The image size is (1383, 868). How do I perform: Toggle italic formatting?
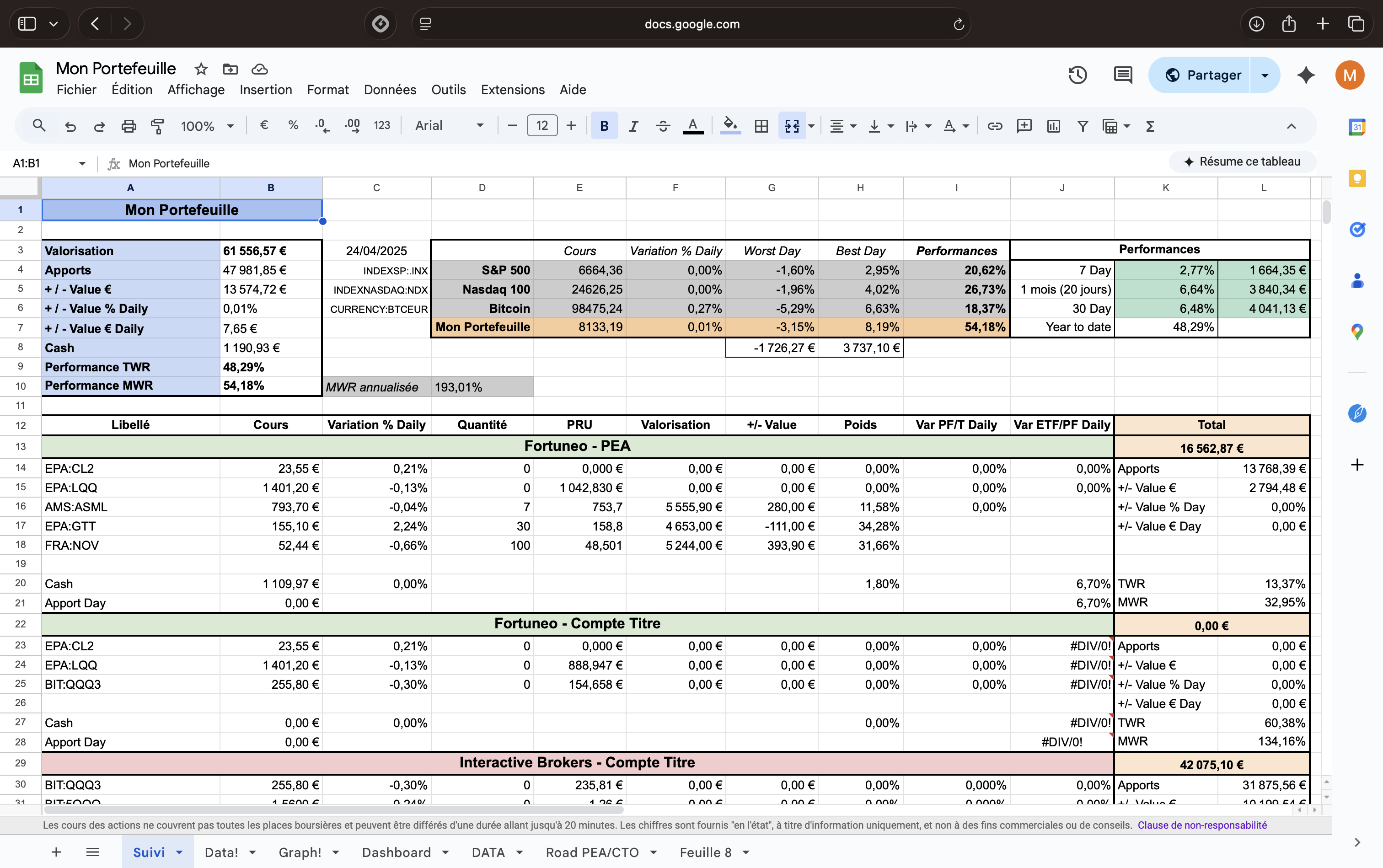(x=633, y=126)
